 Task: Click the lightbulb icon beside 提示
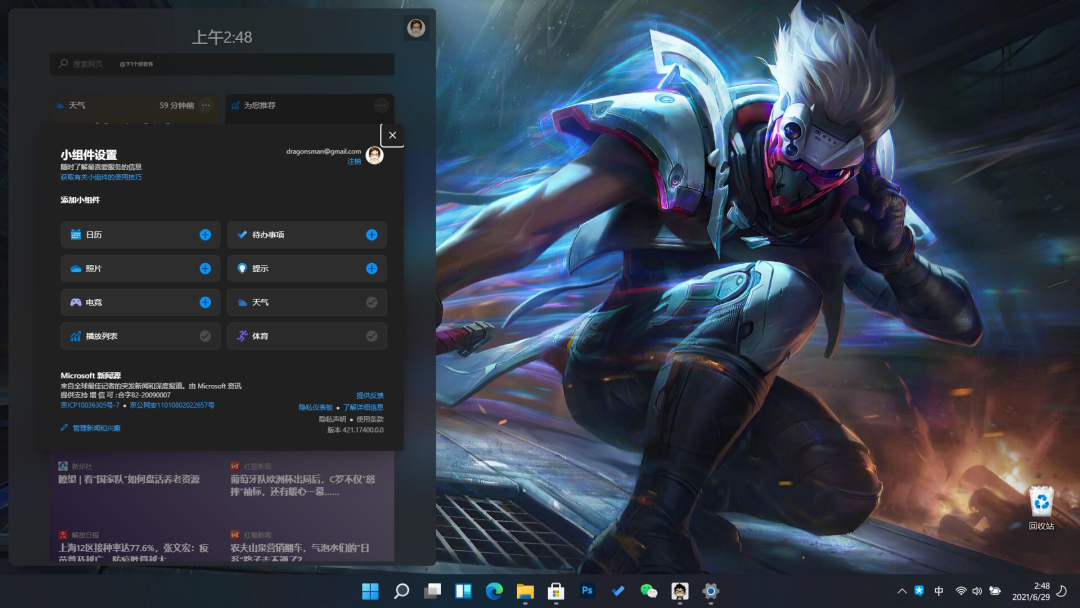click(x=242, y=269)
